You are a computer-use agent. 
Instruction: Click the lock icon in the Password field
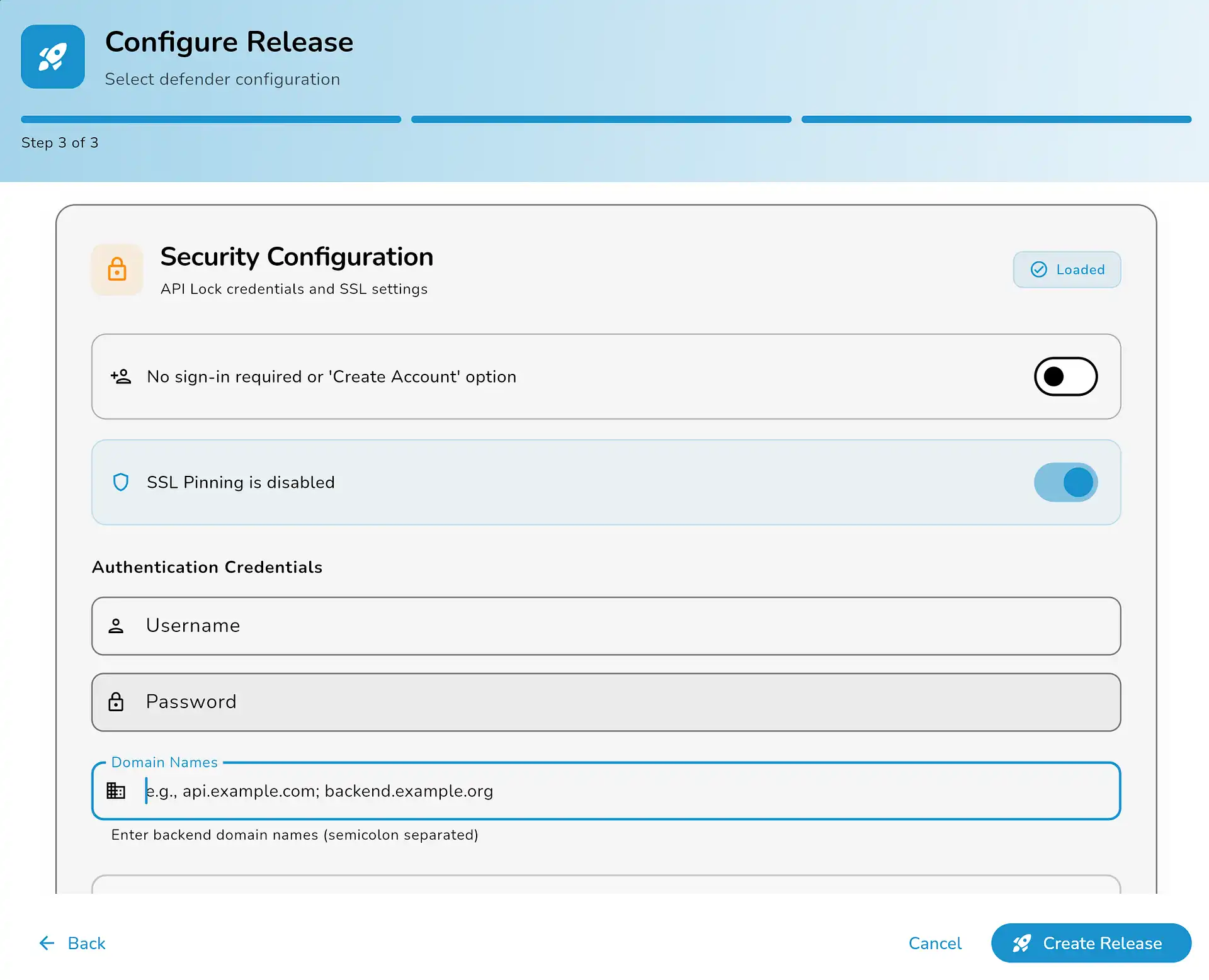[116, 702]
